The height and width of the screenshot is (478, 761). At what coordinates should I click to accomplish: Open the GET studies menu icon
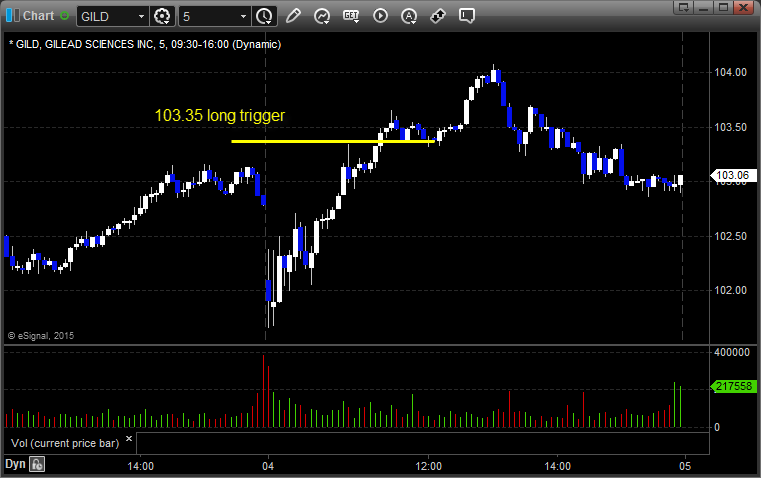click(351, 16)
